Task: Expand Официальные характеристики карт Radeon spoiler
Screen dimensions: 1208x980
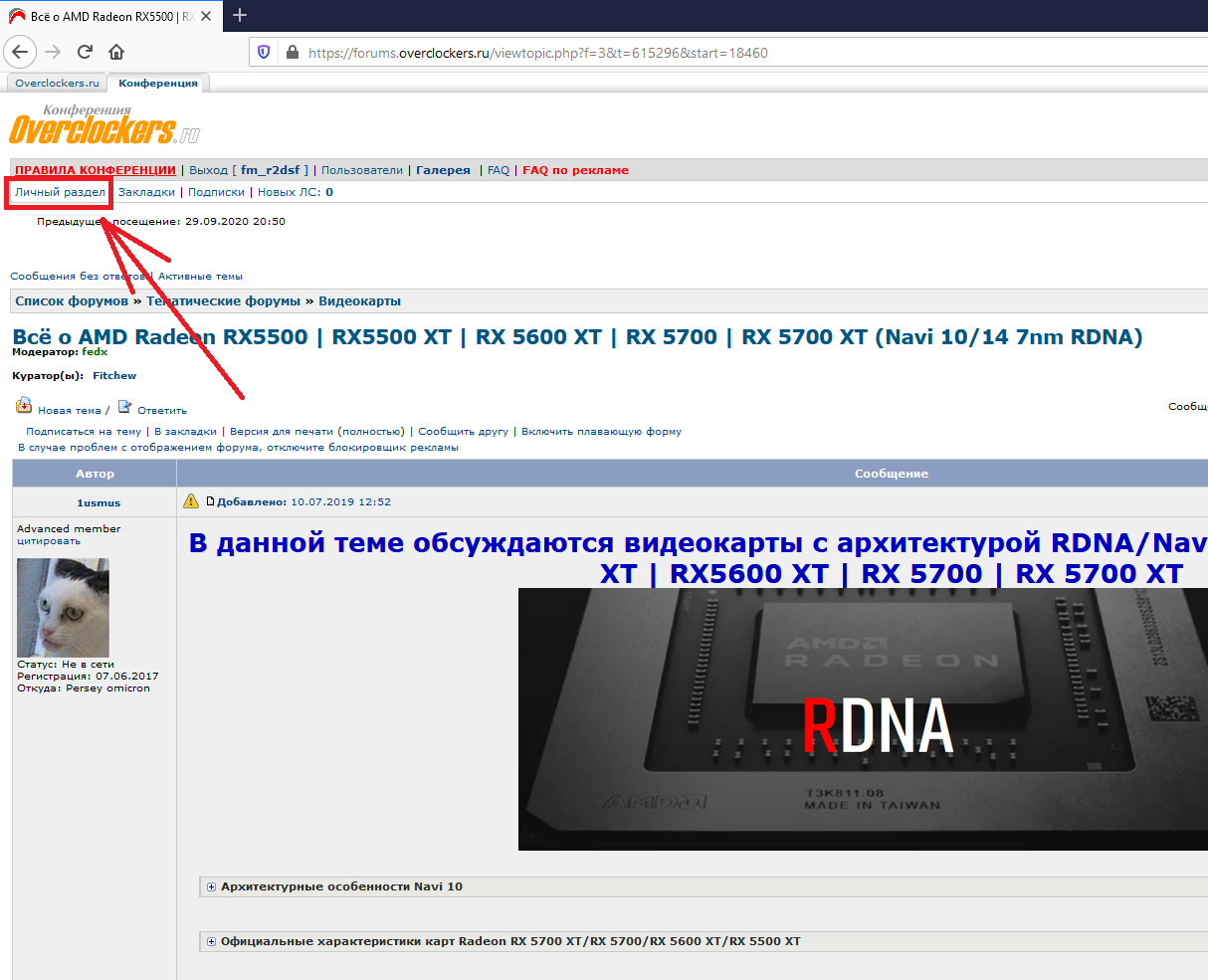Action: pyautogui.click(x=211, y=941)
